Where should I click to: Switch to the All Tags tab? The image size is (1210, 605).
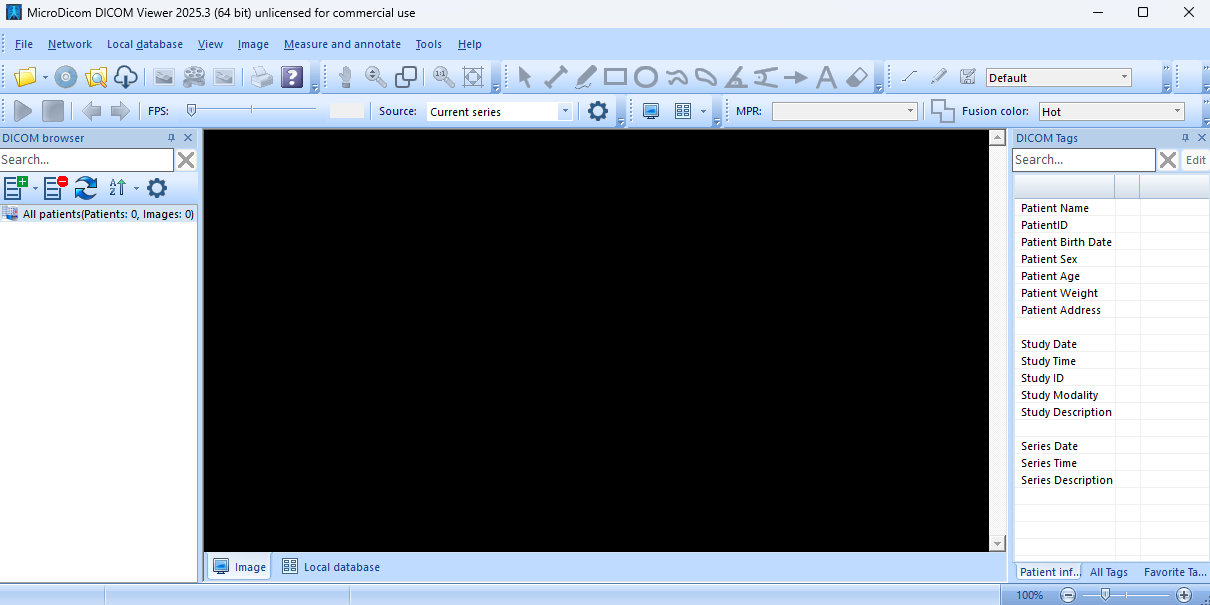(x=1108, y=572)
